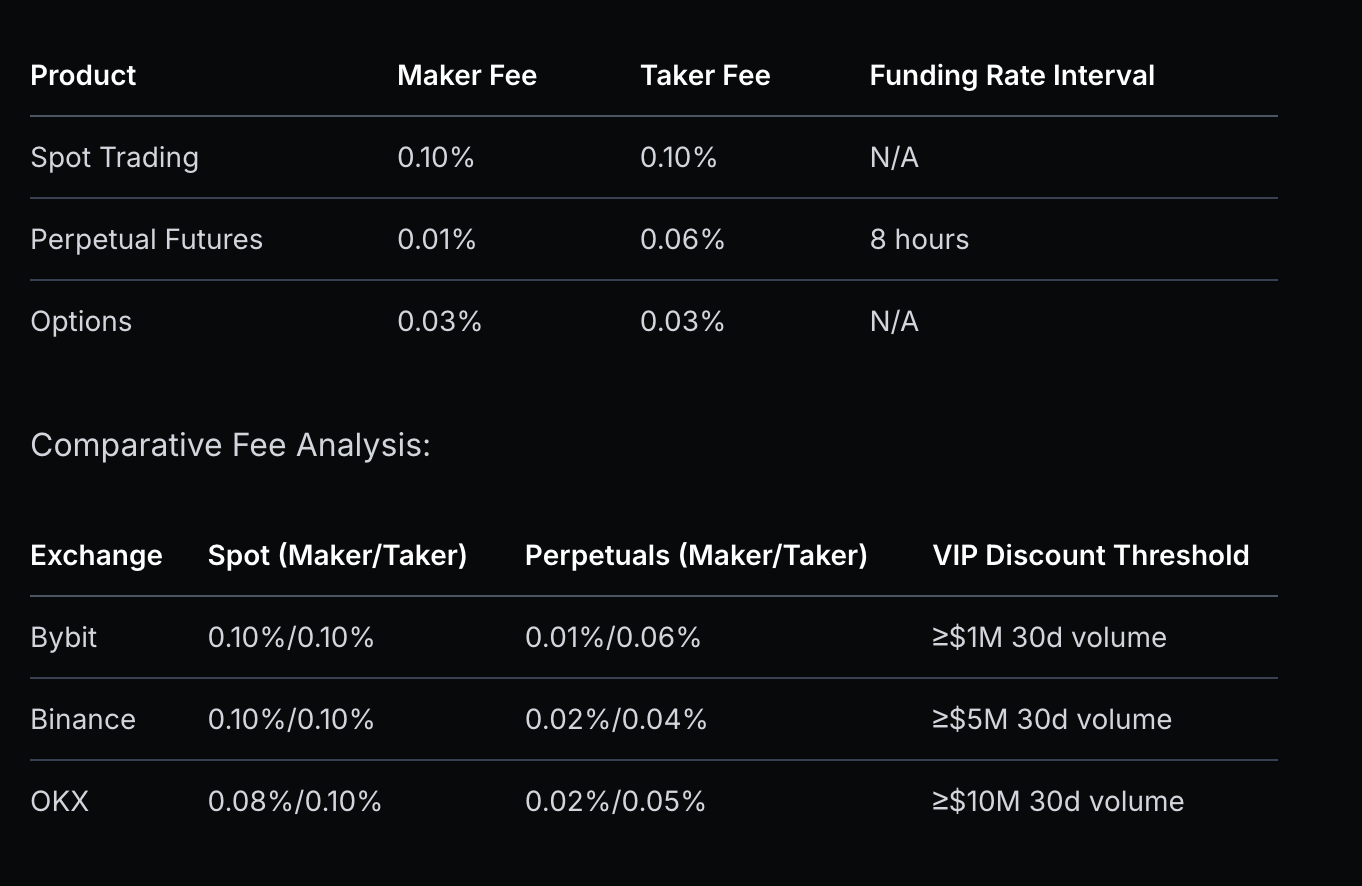The width and height of the screenshot is (1362, 886).
Task: Click the Maker Fee column header
Action: [466, 76]
